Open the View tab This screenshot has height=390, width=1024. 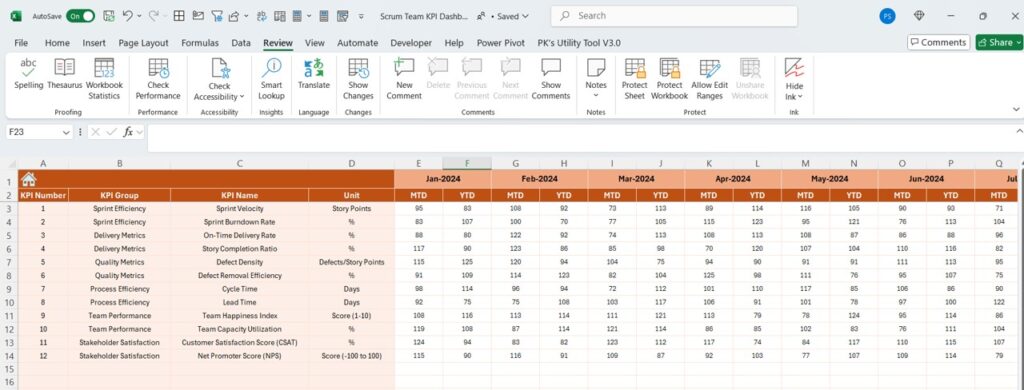(314, 43)
